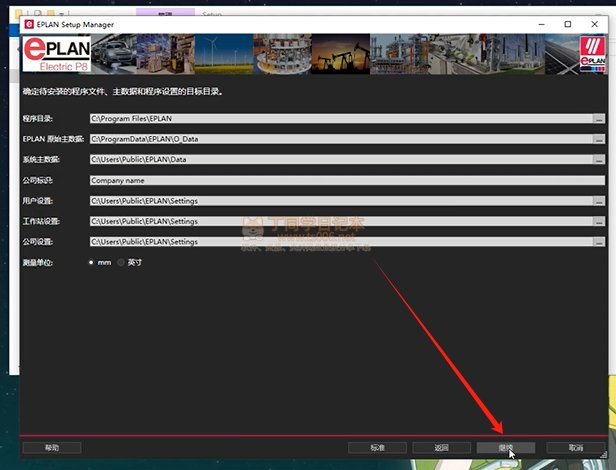This screenshot has height=470, width=616.
Task: Open help with the 帮助 button
Action: 51,447
